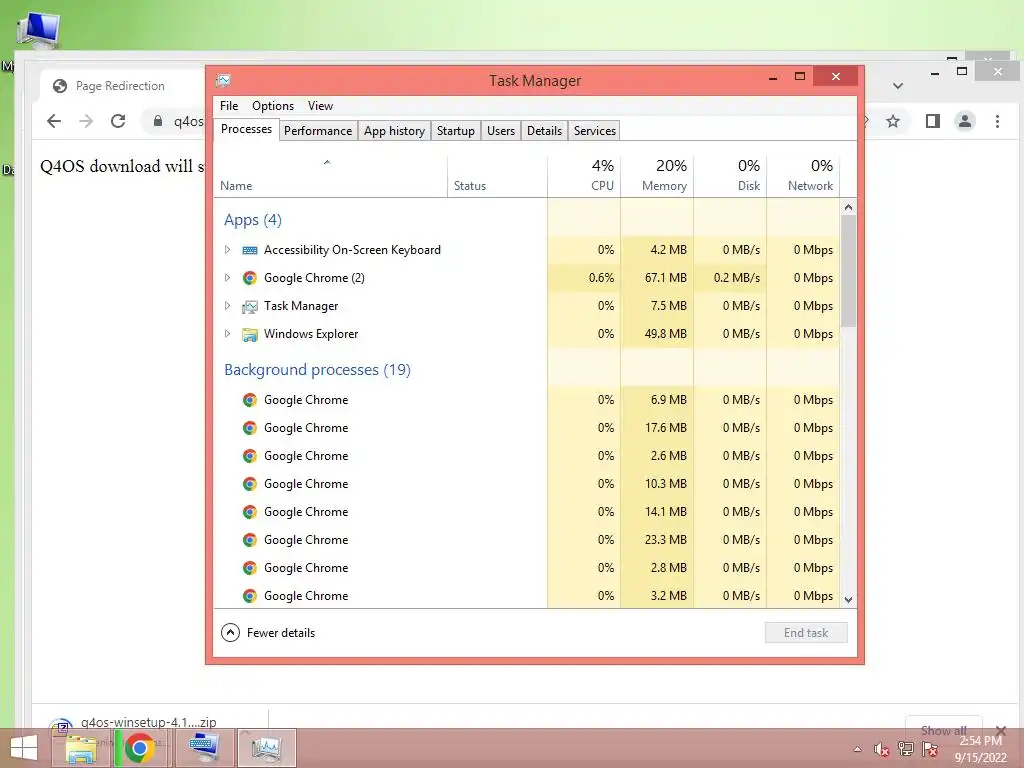Viewport: 1024px width, 768px height.
Task: Click the Windows Explorer folder icon
Action: coord(249,334)
